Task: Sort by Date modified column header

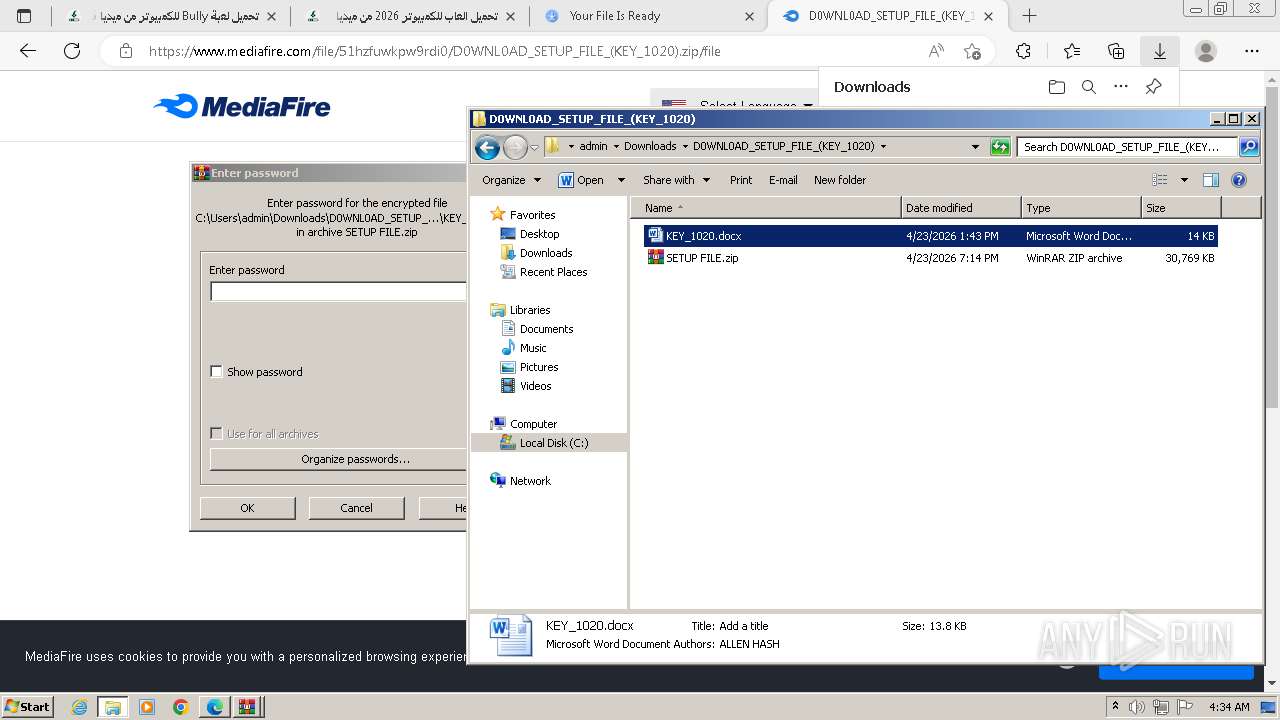Action: [x=961, y=208]
